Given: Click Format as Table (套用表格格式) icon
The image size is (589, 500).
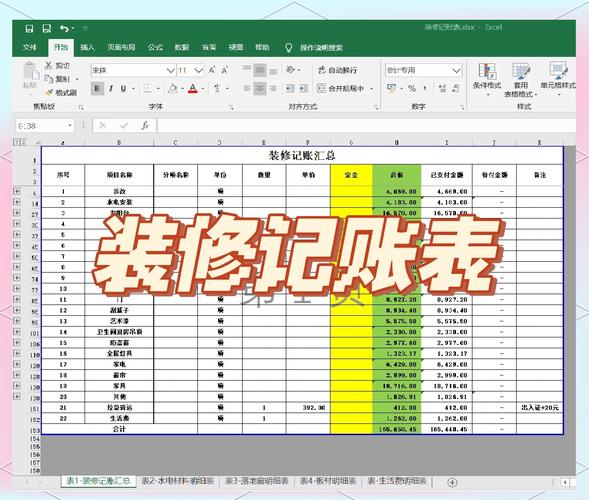Looking at the screenshot, I should [521, 71].
